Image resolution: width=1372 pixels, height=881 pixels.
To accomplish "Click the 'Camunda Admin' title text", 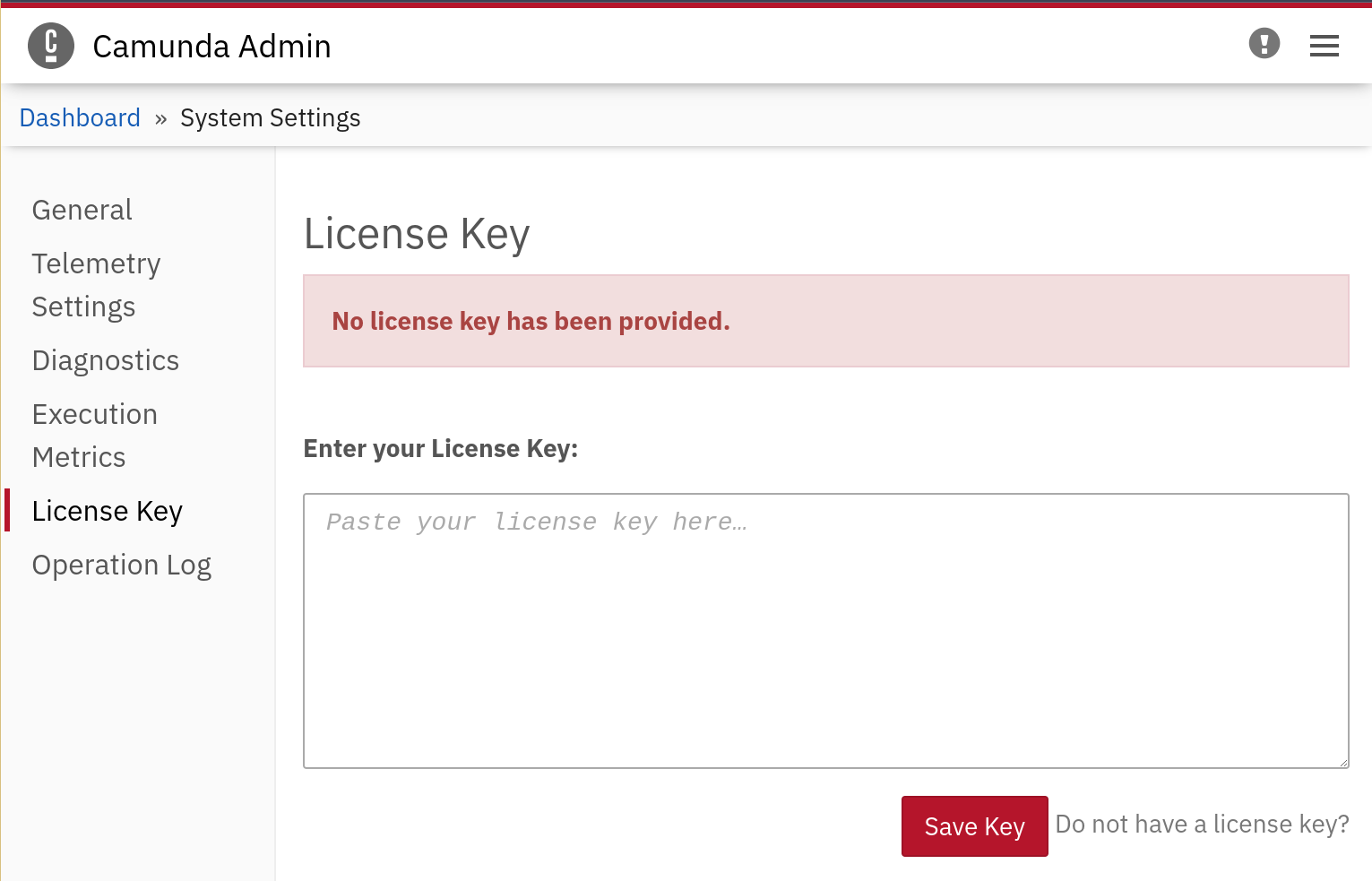I will point(211,46).
